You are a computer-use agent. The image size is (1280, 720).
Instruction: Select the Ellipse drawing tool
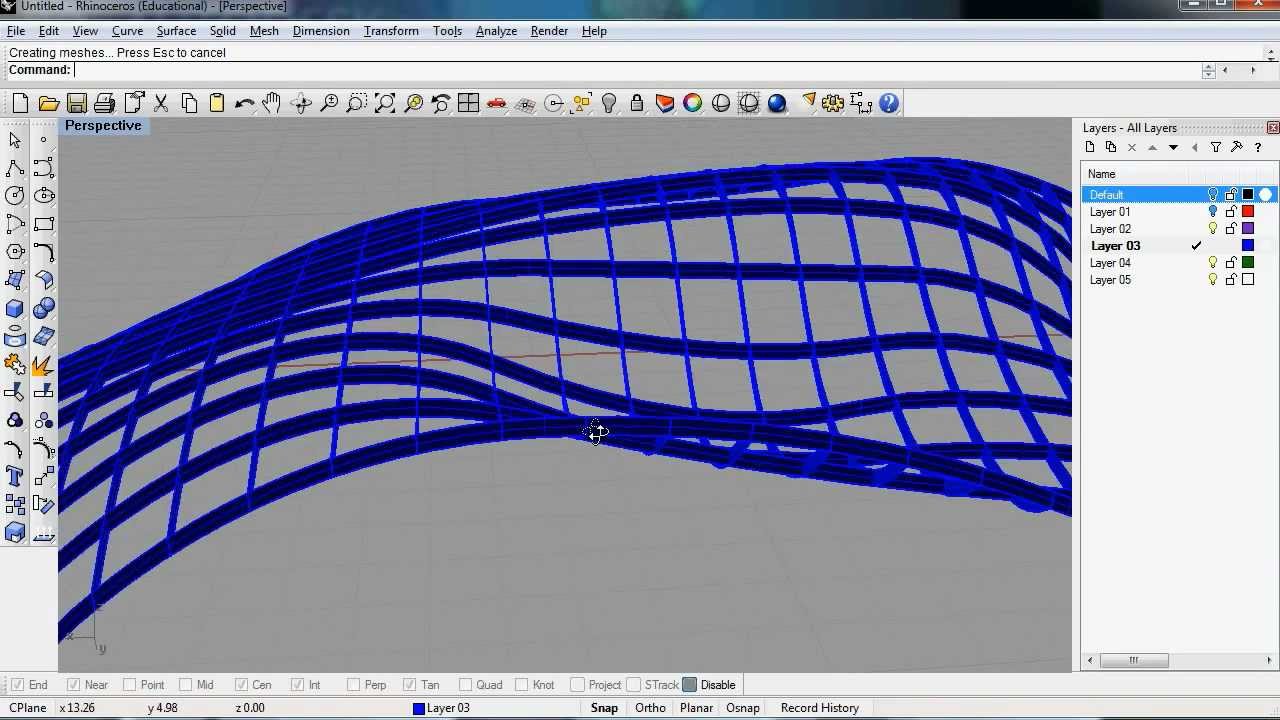(x=44, y=196)
